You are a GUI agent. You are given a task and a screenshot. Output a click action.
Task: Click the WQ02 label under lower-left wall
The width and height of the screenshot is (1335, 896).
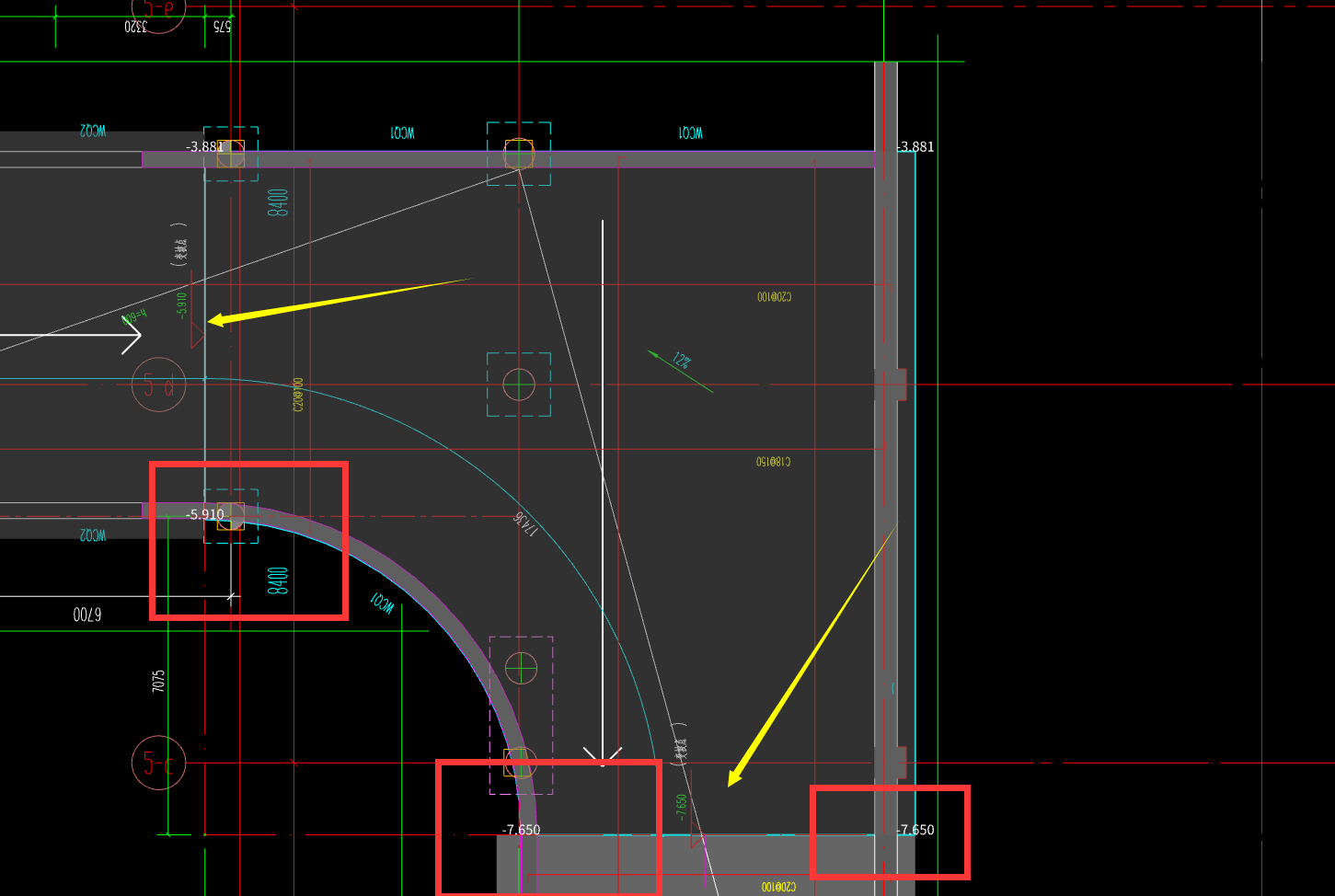[92, 534]
